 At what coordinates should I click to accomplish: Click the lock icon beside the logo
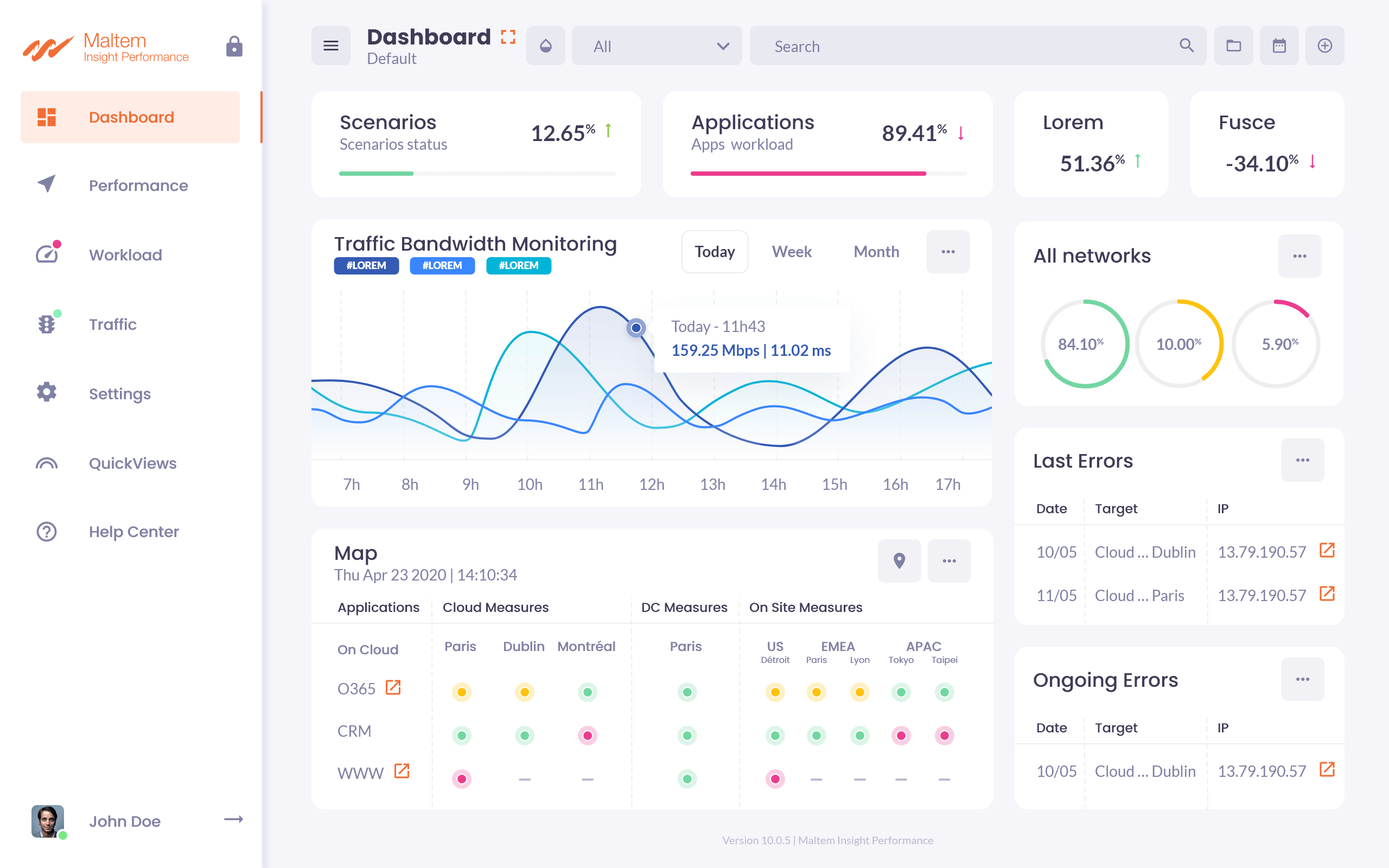point(234,46)
